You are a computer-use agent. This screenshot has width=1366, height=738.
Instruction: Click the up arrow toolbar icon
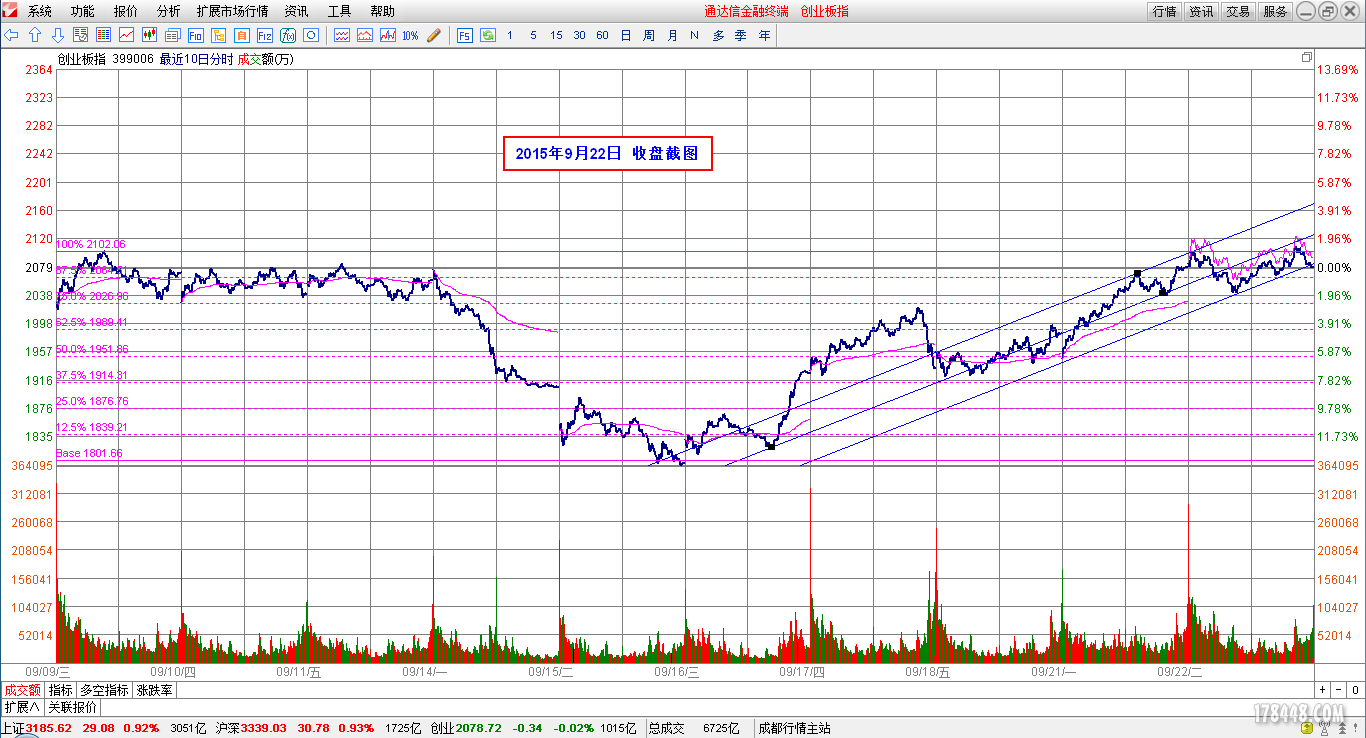35,35
